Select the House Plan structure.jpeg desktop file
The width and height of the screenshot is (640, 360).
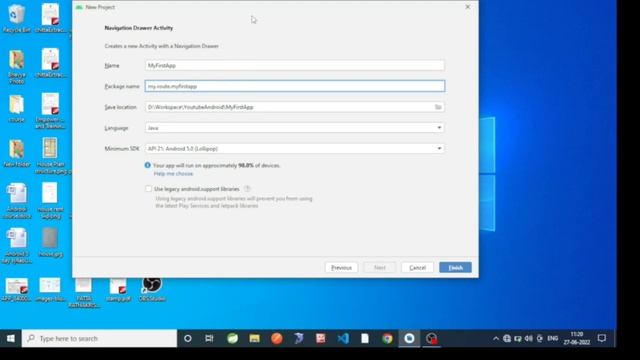[51, 156]
